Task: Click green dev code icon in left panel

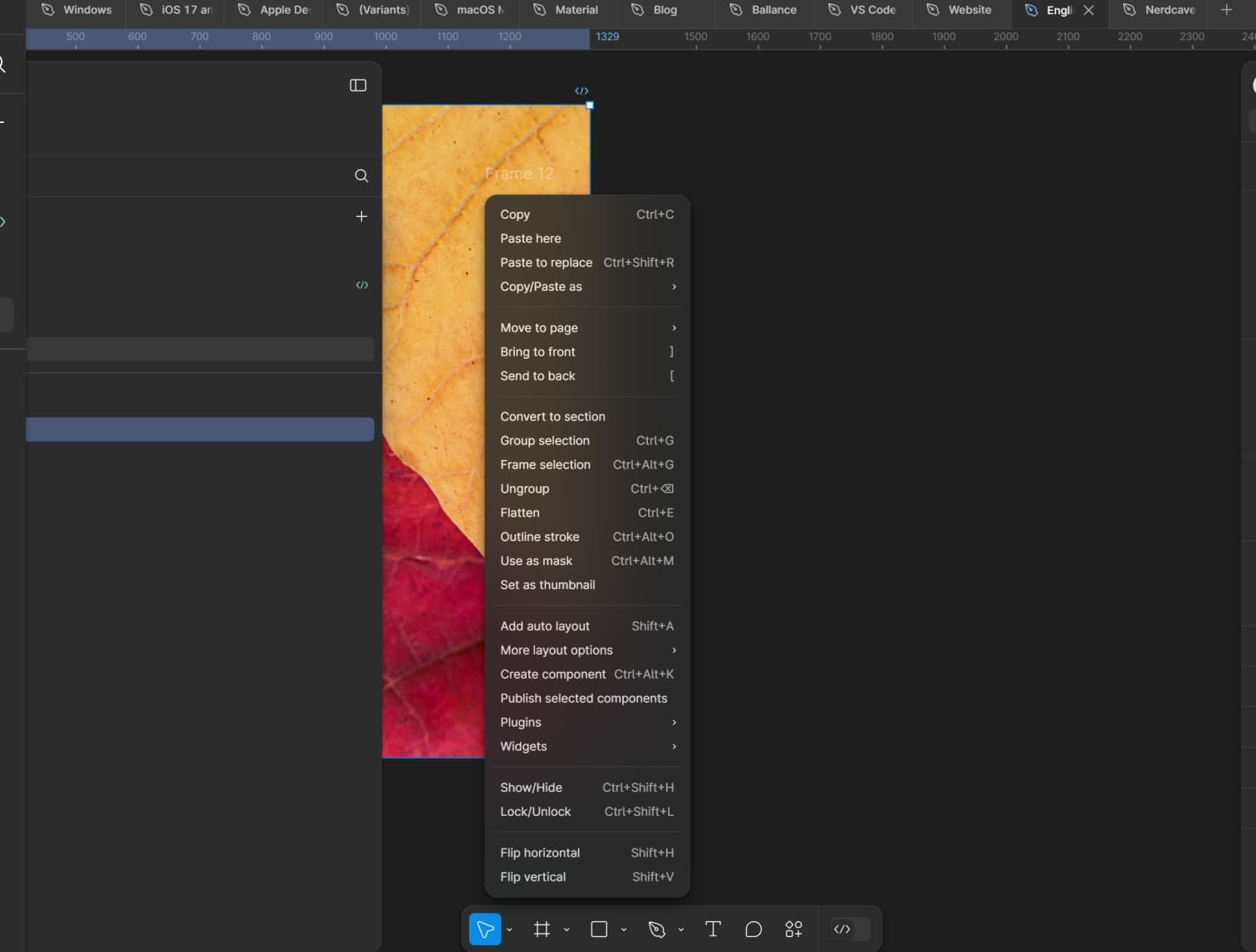Action: (362, 285)
